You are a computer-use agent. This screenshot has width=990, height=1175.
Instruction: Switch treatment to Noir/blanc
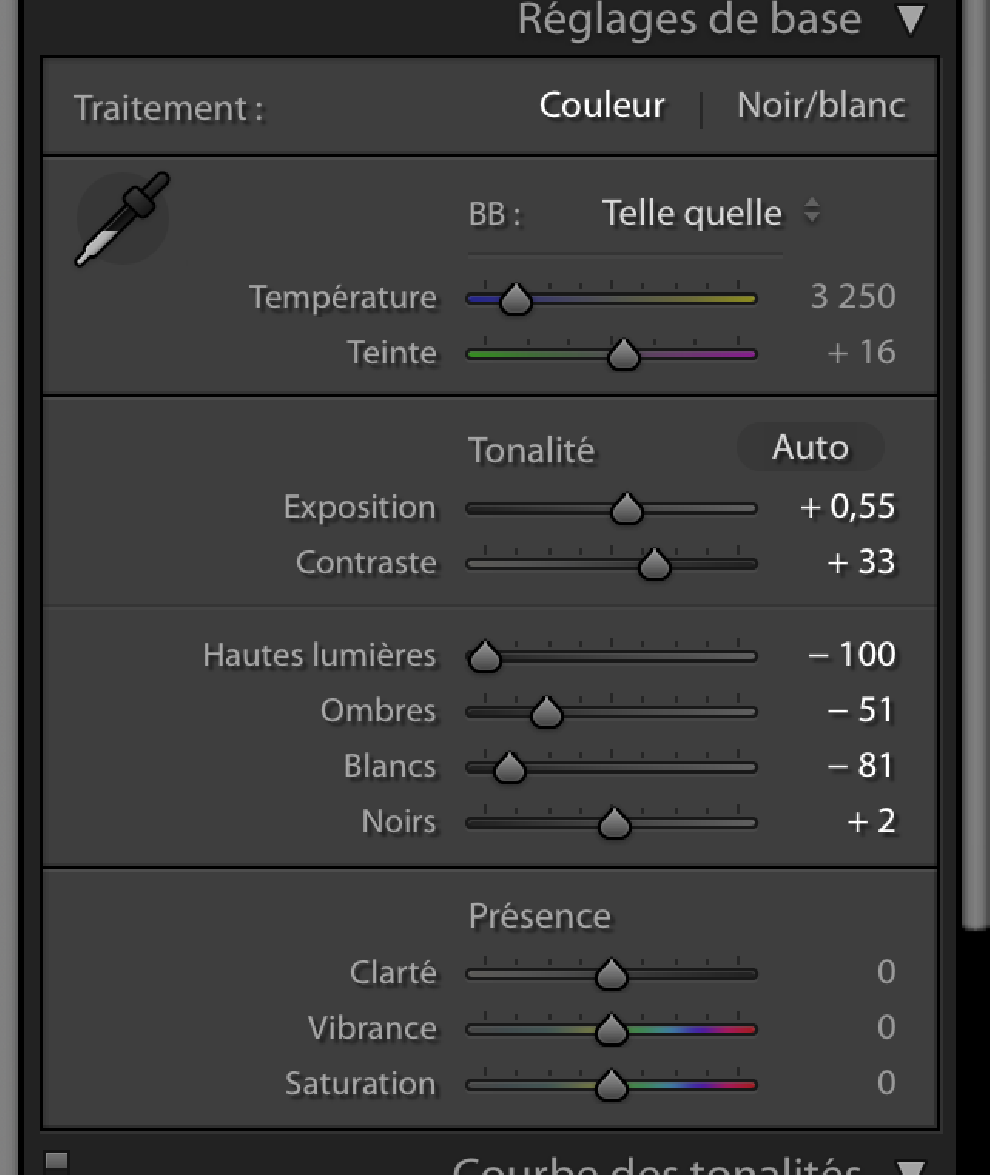click(821, 105)
